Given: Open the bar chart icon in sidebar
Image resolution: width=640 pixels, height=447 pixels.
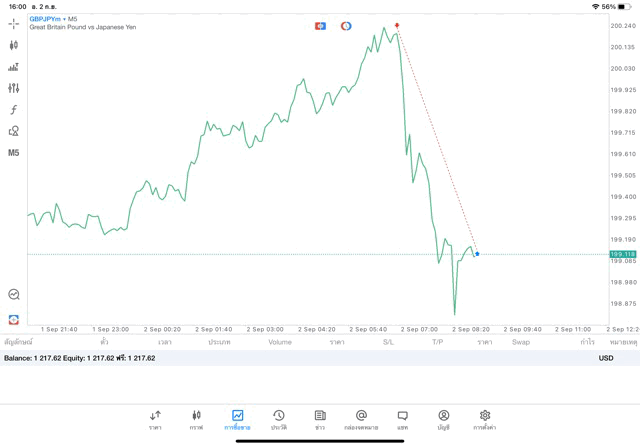Looking at the screenshot, I should coord(13,67).
